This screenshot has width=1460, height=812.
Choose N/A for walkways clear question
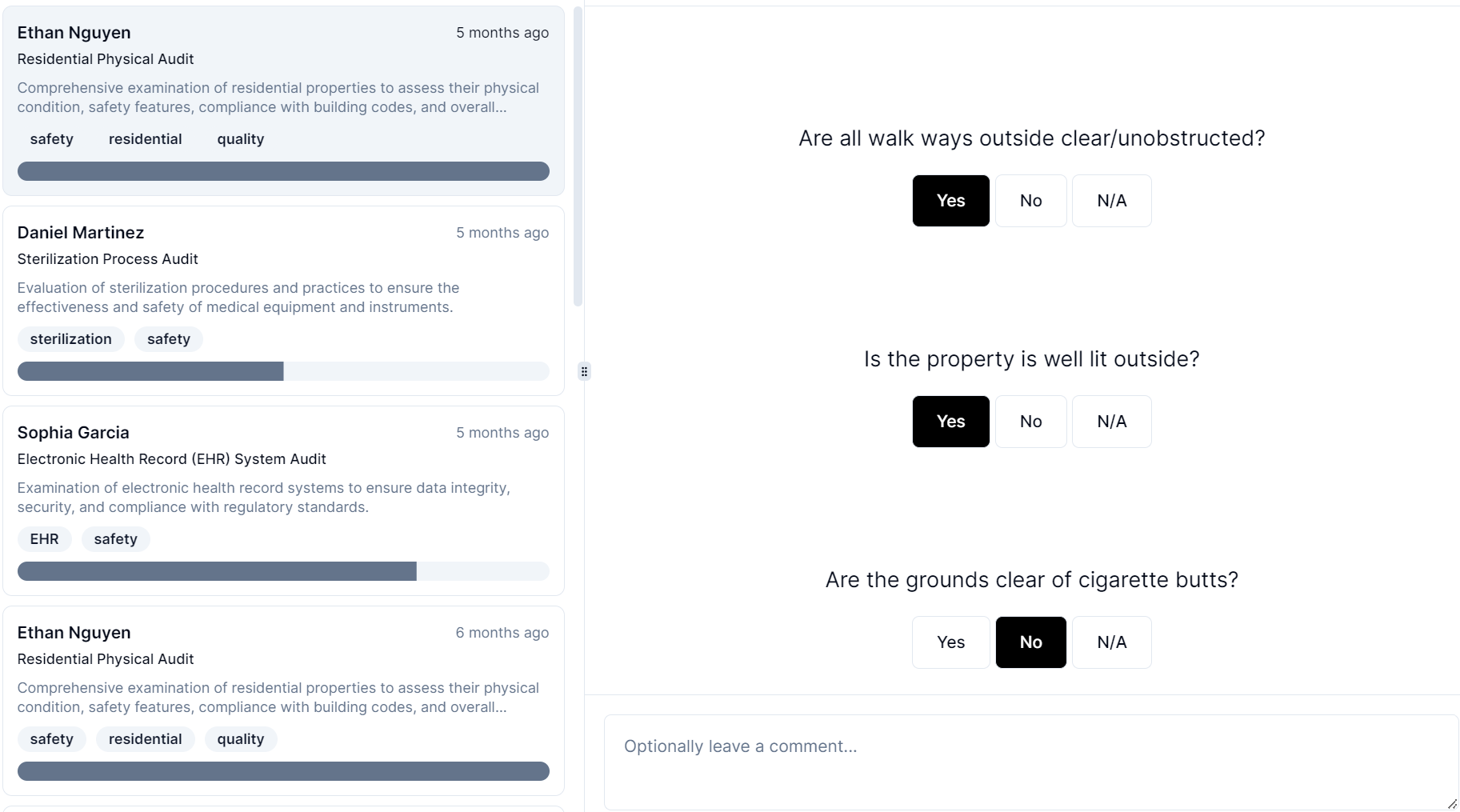1111,201
